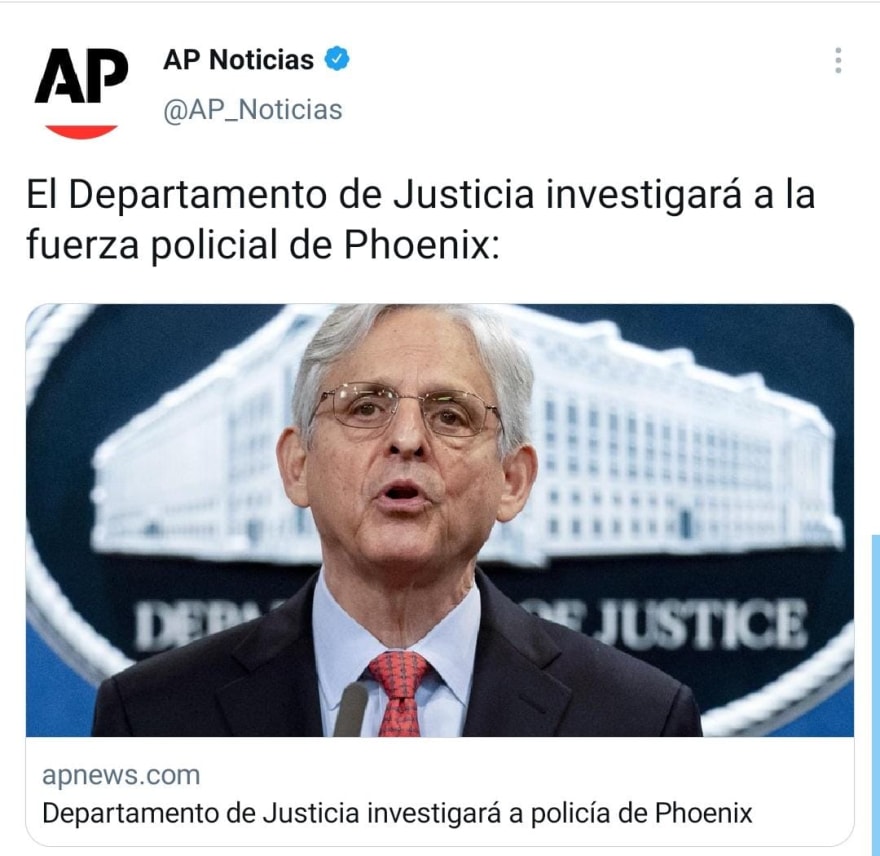Click the red arc under the AP logo
This screenshot has width=880, height=856.
(x=81, y=131)
